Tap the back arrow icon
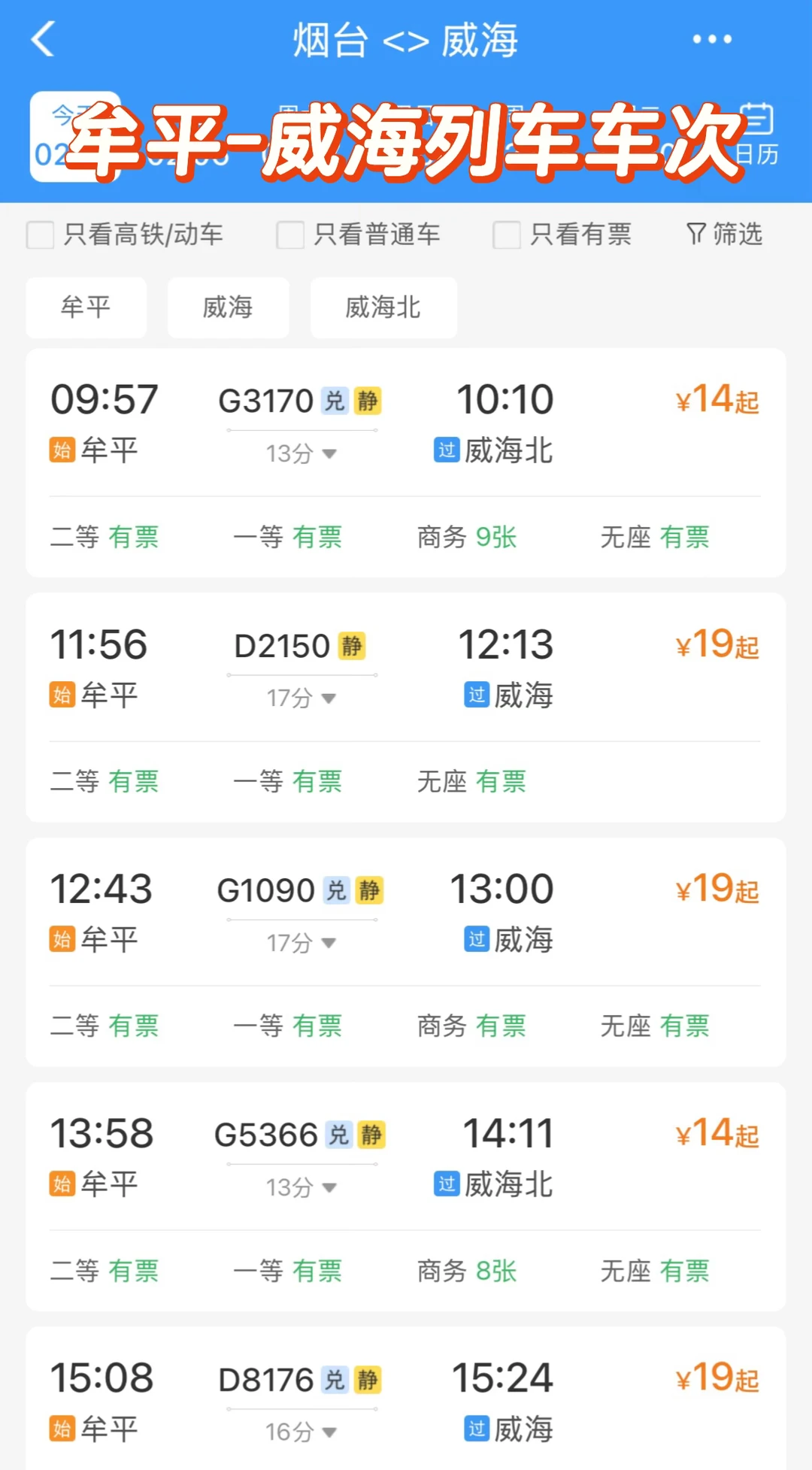The height and width of the screenshot is (1470, 812). pyautogui.click(x=44, y=39)
